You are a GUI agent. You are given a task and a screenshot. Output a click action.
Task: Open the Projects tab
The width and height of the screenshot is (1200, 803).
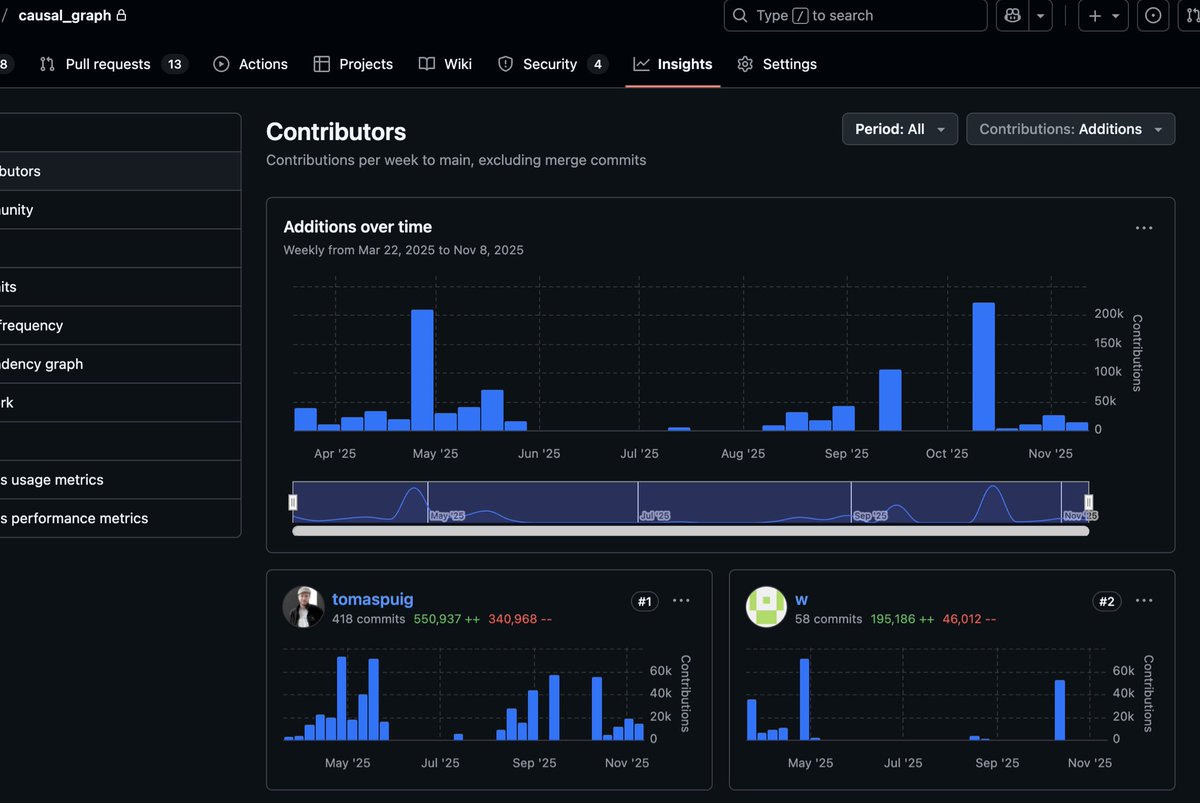click(353, 64)
